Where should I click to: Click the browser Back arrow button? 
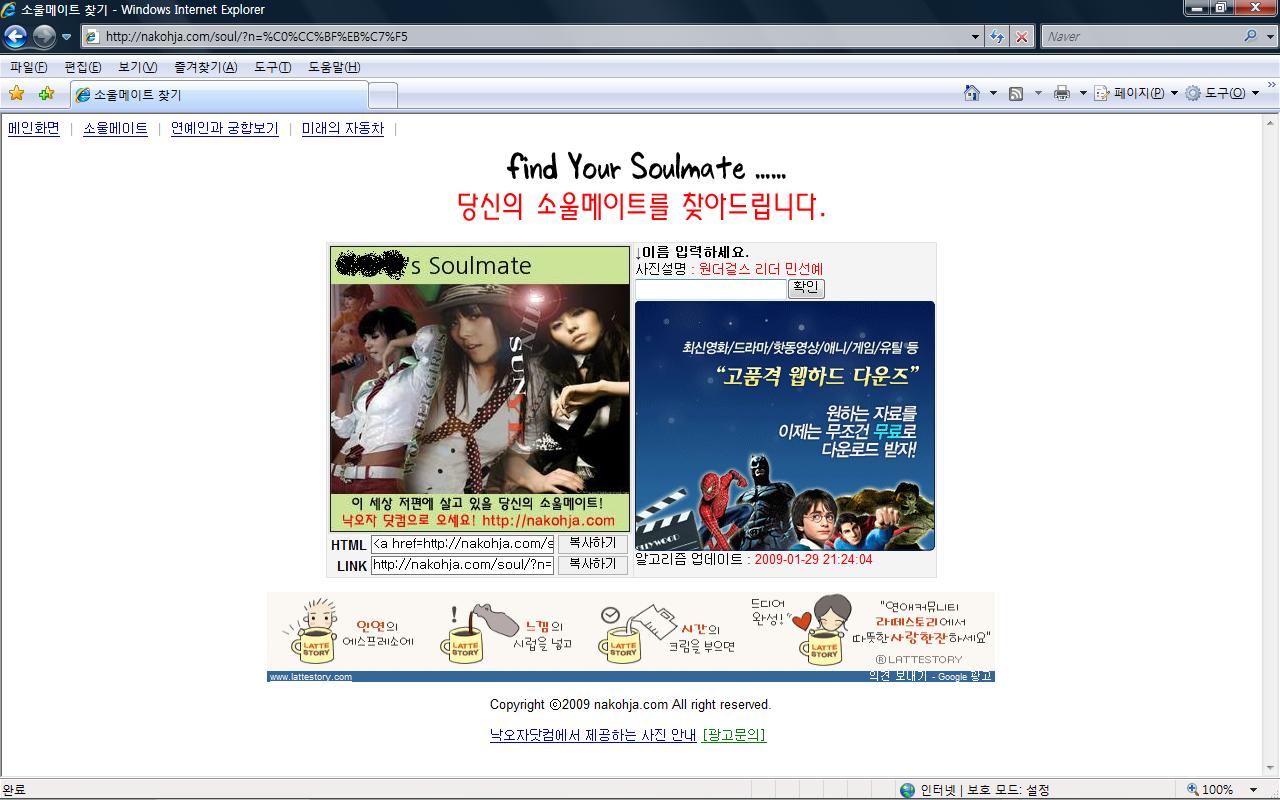point(16,37)
